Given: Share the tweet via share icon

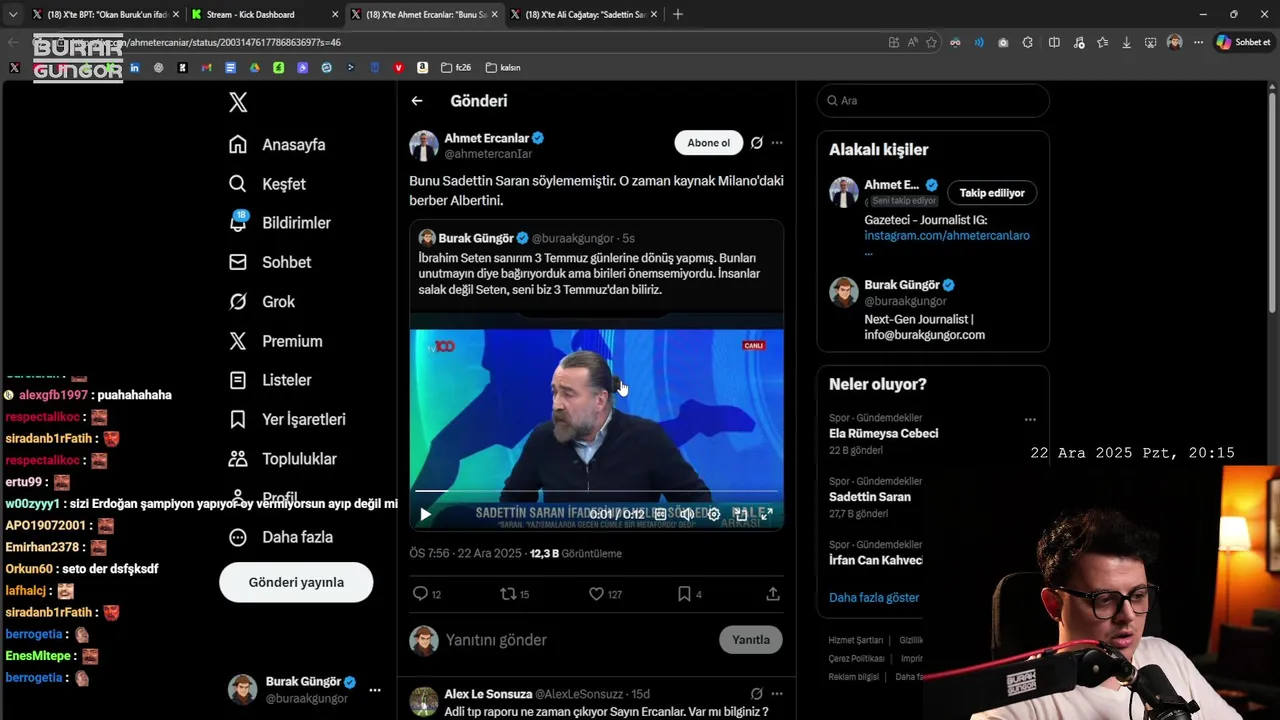Looking at the screenshot, I should click(x=773, y=594).
